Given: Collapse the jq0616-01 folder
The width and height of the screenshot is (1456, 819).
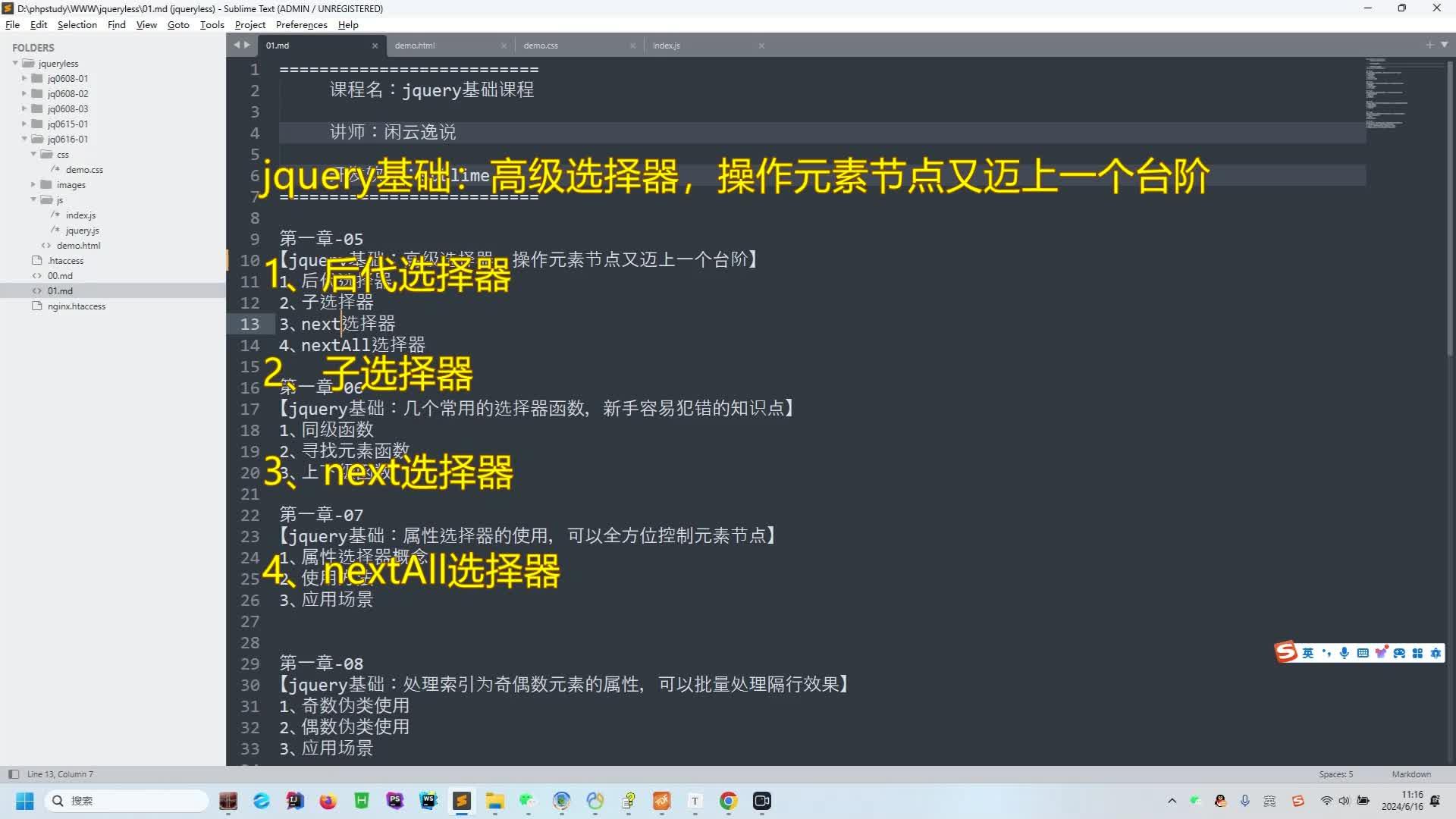Looking at the screenshot, I should [24, 139].
